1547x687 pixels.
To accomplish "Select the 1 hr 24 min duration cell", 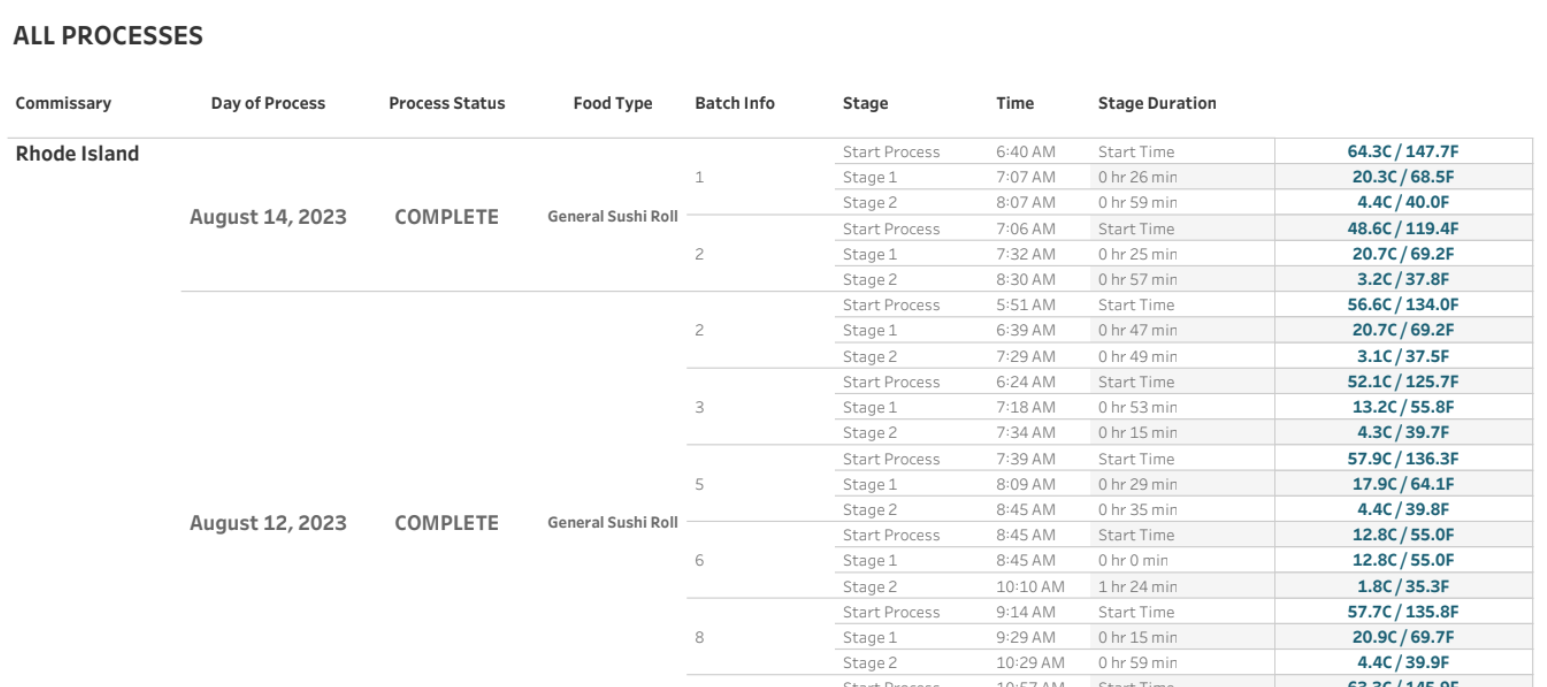I will tap(1137, 587).
